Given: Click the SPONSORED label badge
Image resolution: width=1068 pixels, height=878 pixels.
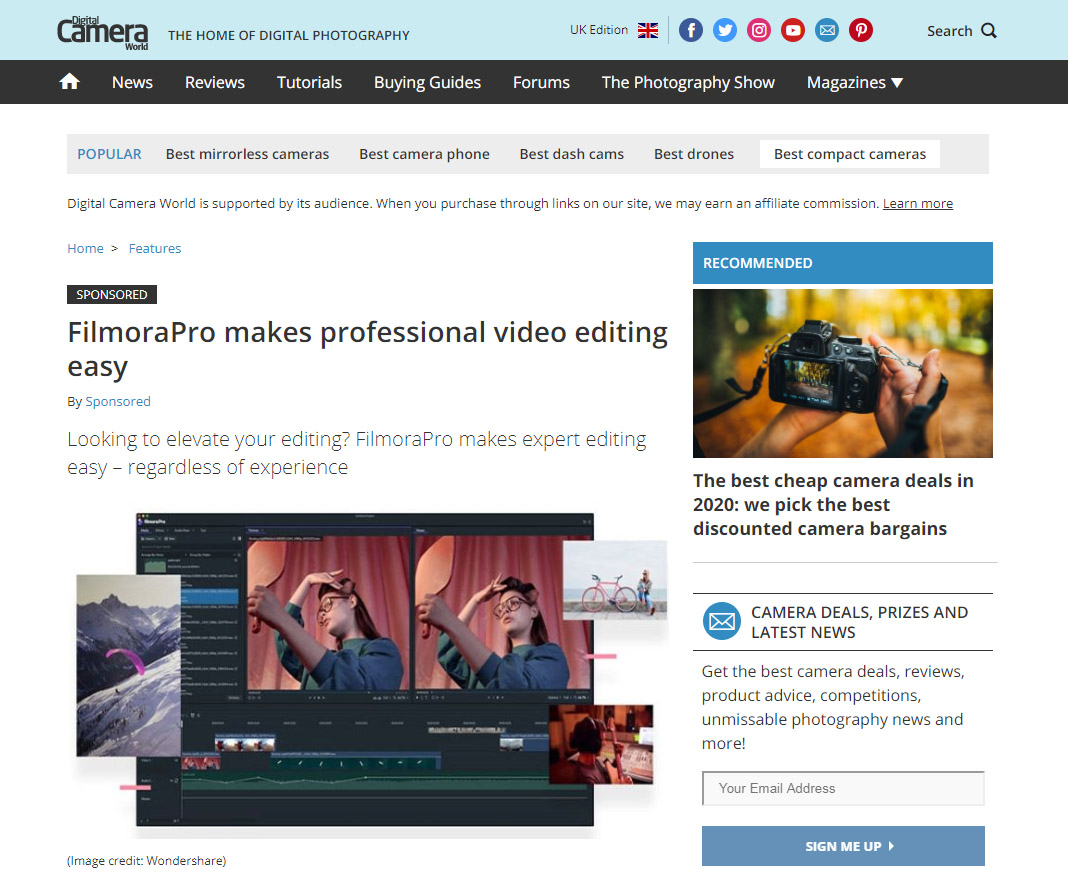Looking at the screenshot, I should [x=112, y=294].
